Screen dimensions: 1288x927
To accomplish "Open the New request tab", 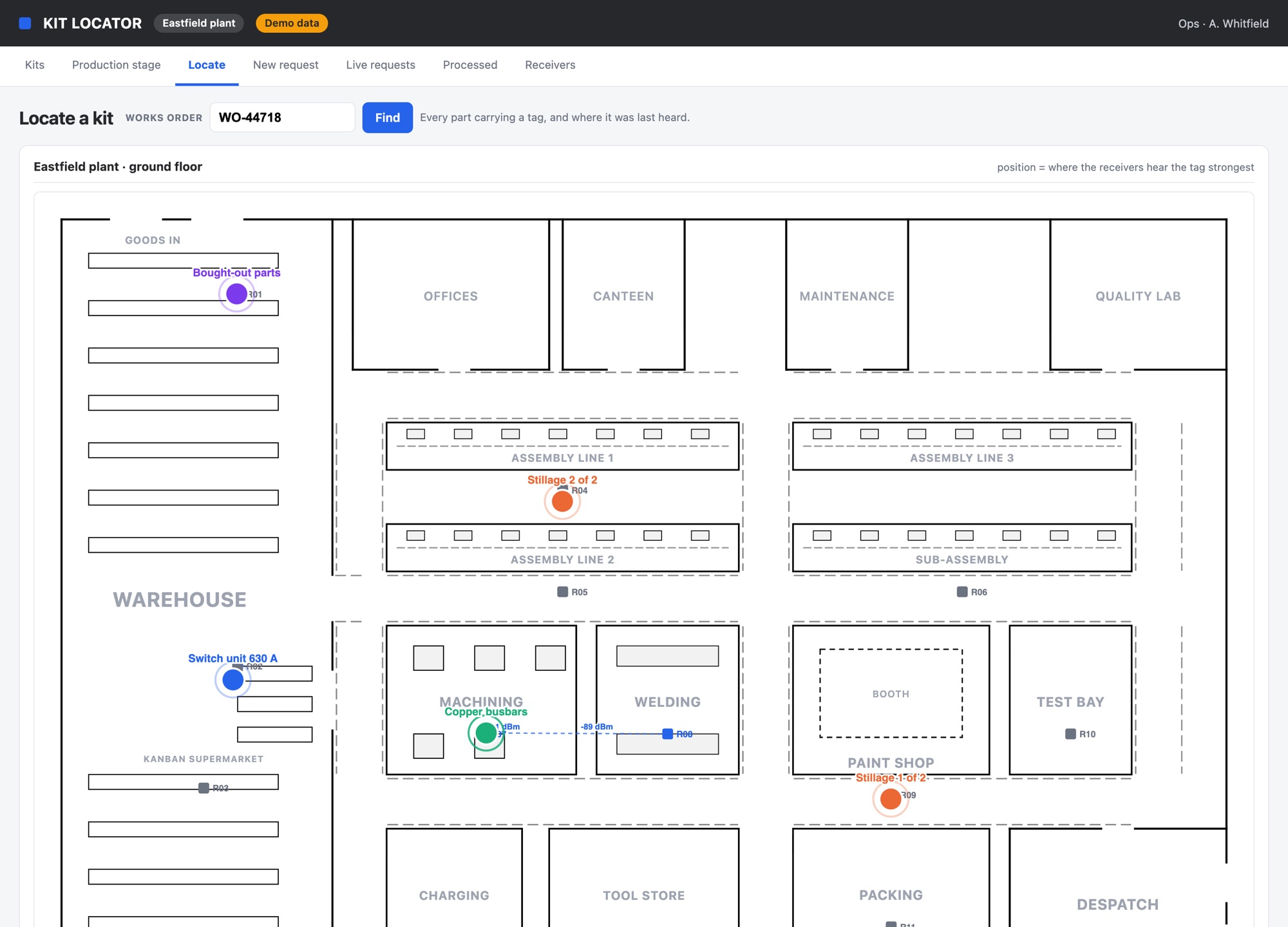I will tap(286, 65).
